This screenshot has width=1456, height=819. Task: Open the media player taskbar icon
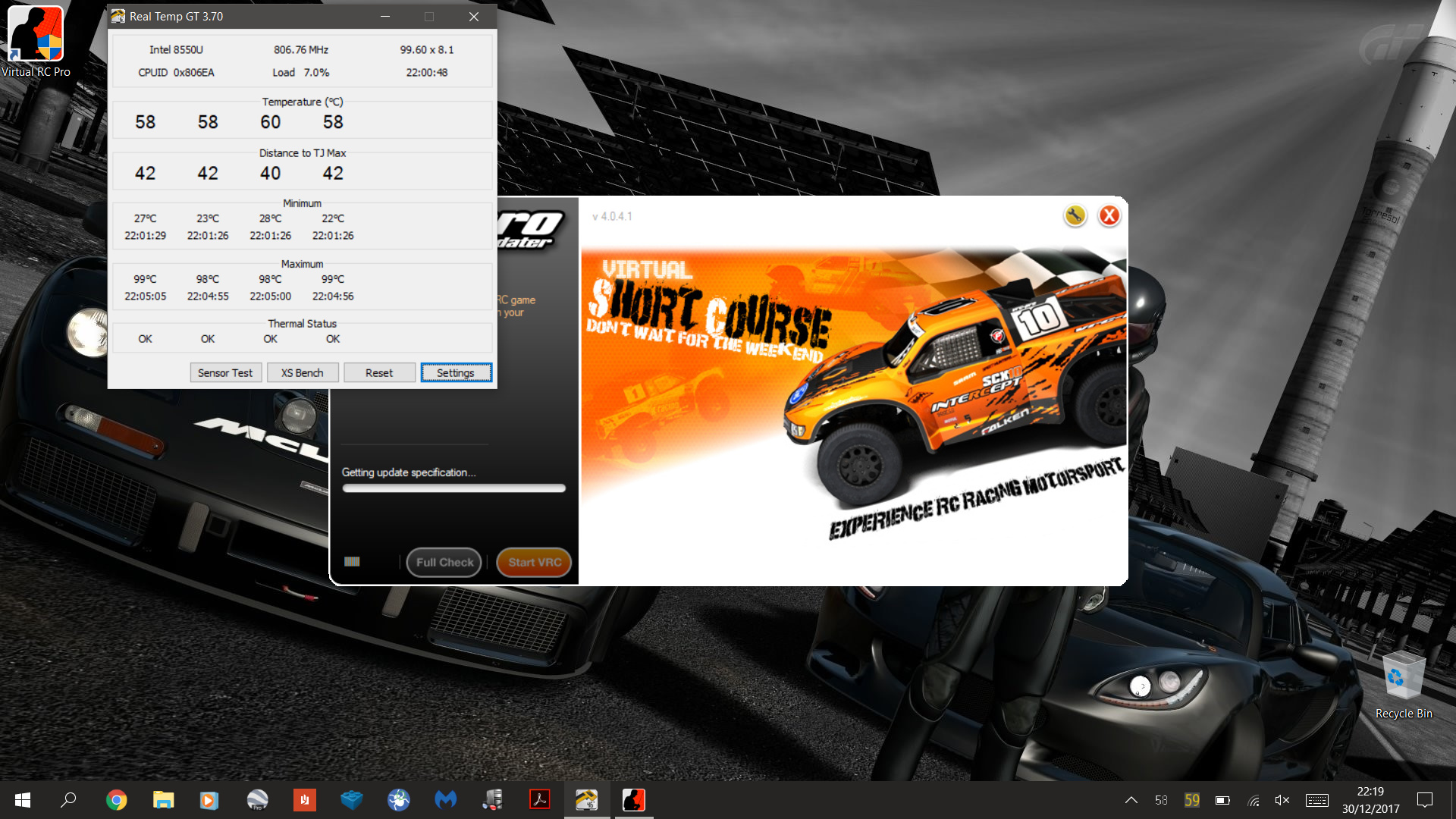tap(210, 800)
